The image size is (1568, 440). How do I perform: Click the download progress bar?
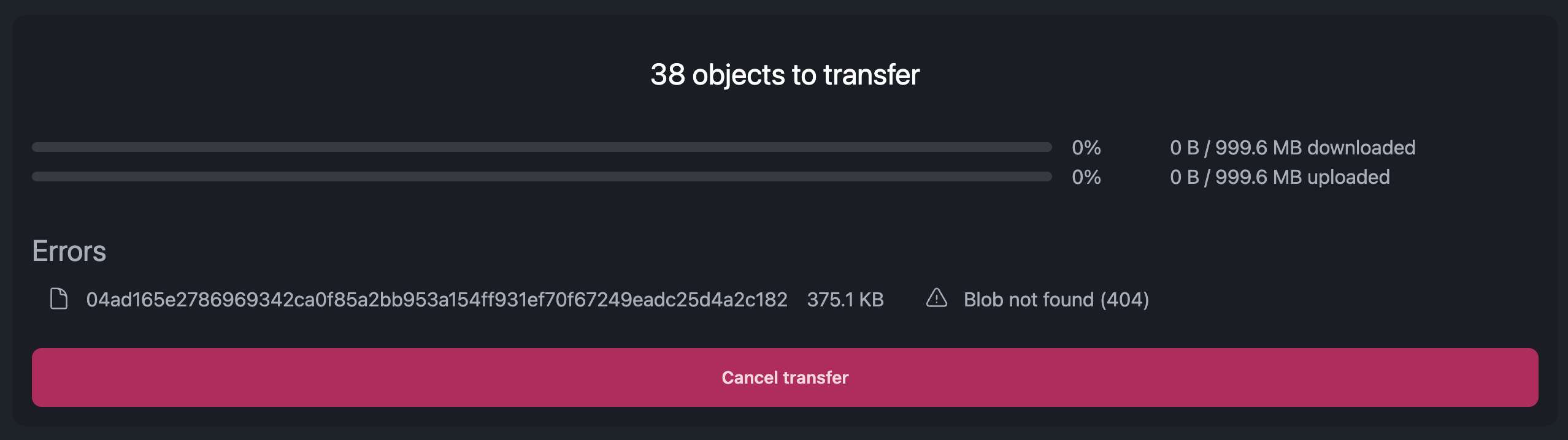(x=542, y=147)
